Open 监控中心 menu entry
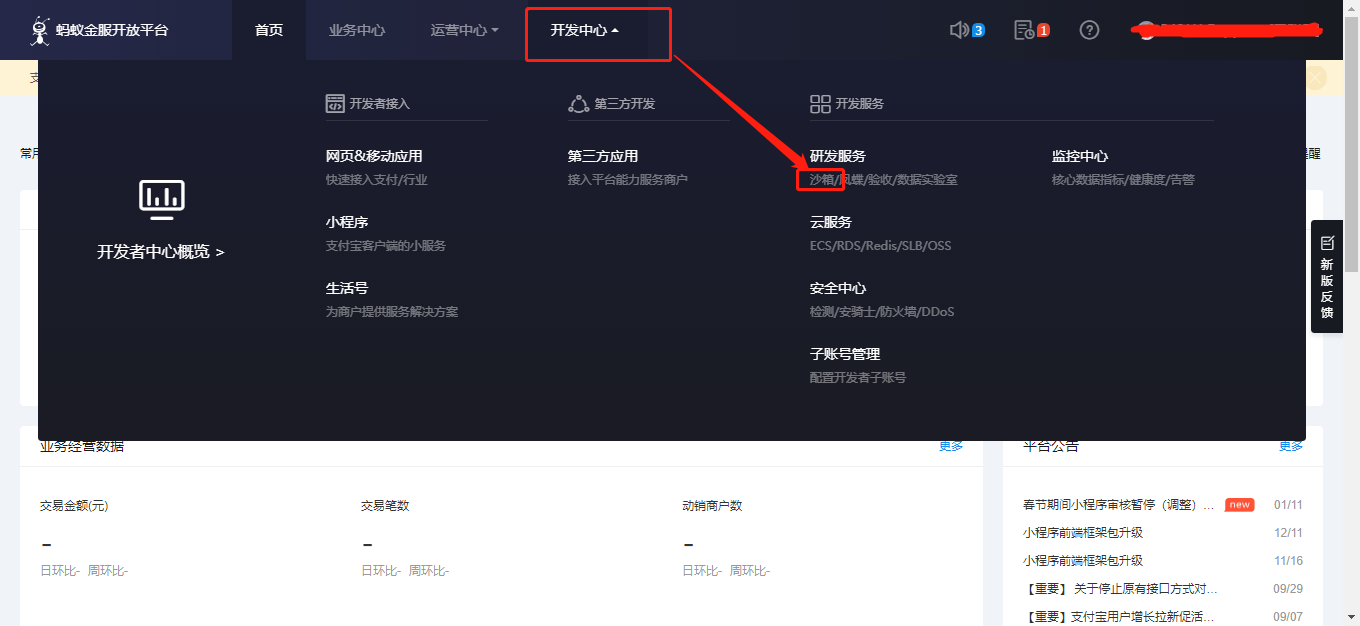The height and width of the screenshot is (626, 1360). click(x=1080, y=156)
